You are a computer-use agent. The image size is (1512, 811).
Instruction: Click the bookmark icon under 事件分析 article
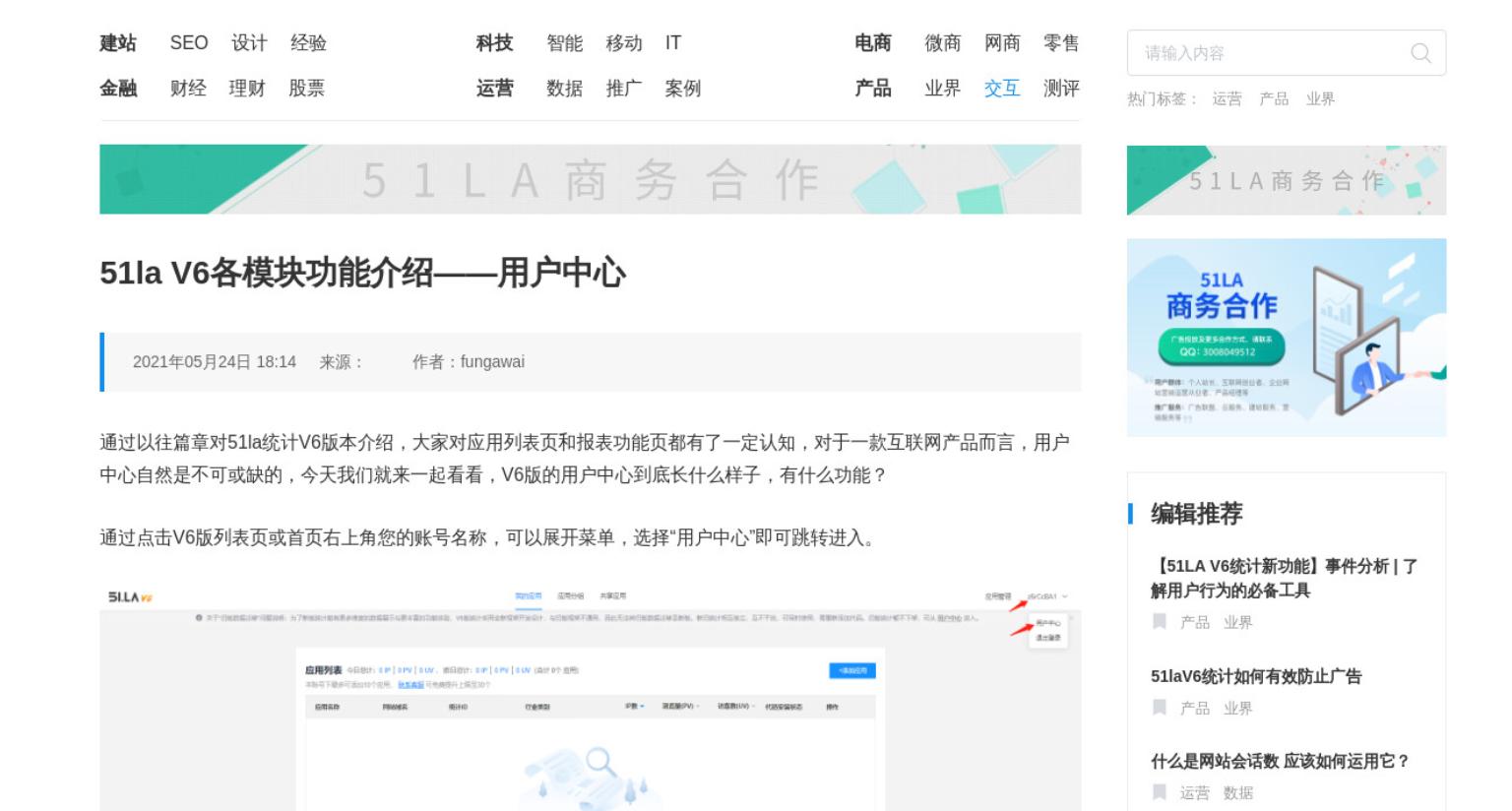(x=1160, y=621)
